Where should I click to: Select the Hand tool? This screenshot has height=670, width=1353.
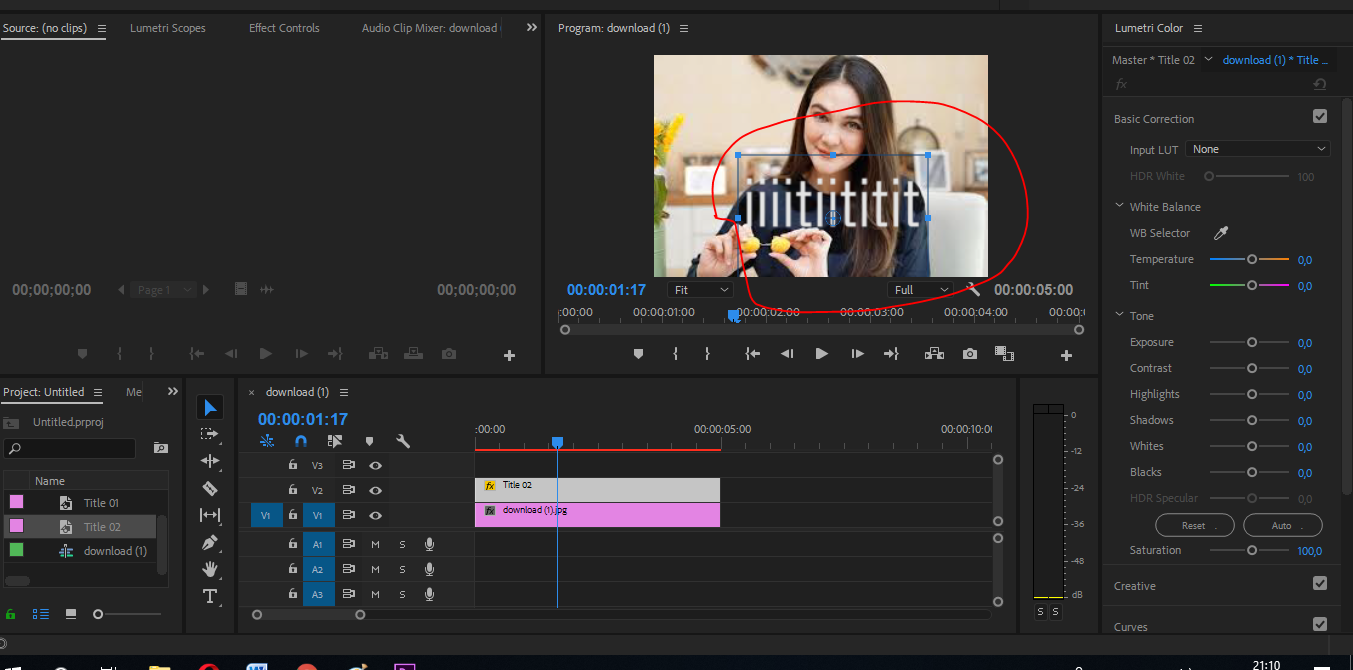(210, 569)
